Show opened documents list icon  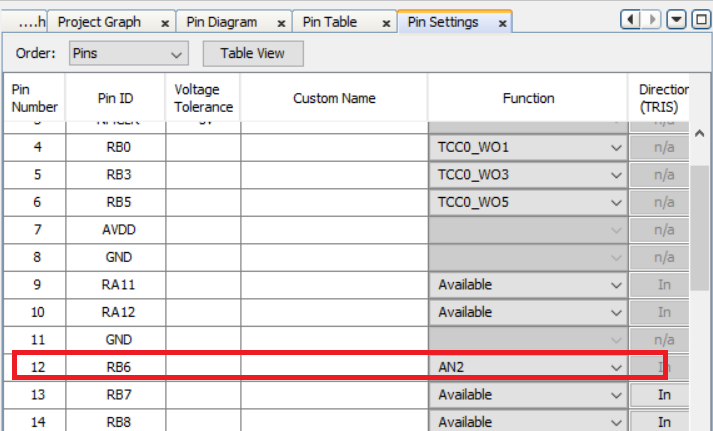click(676, 20)
